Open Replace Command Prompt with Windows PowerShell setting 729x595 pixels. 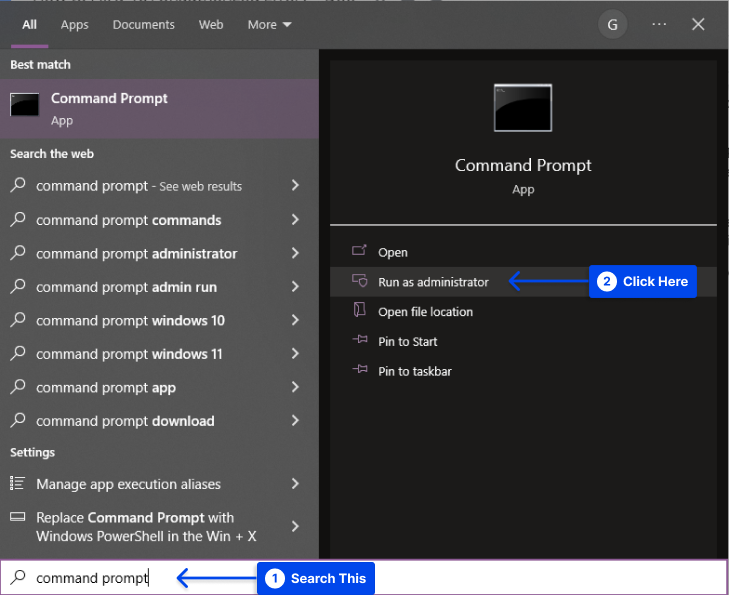[159, 527]
